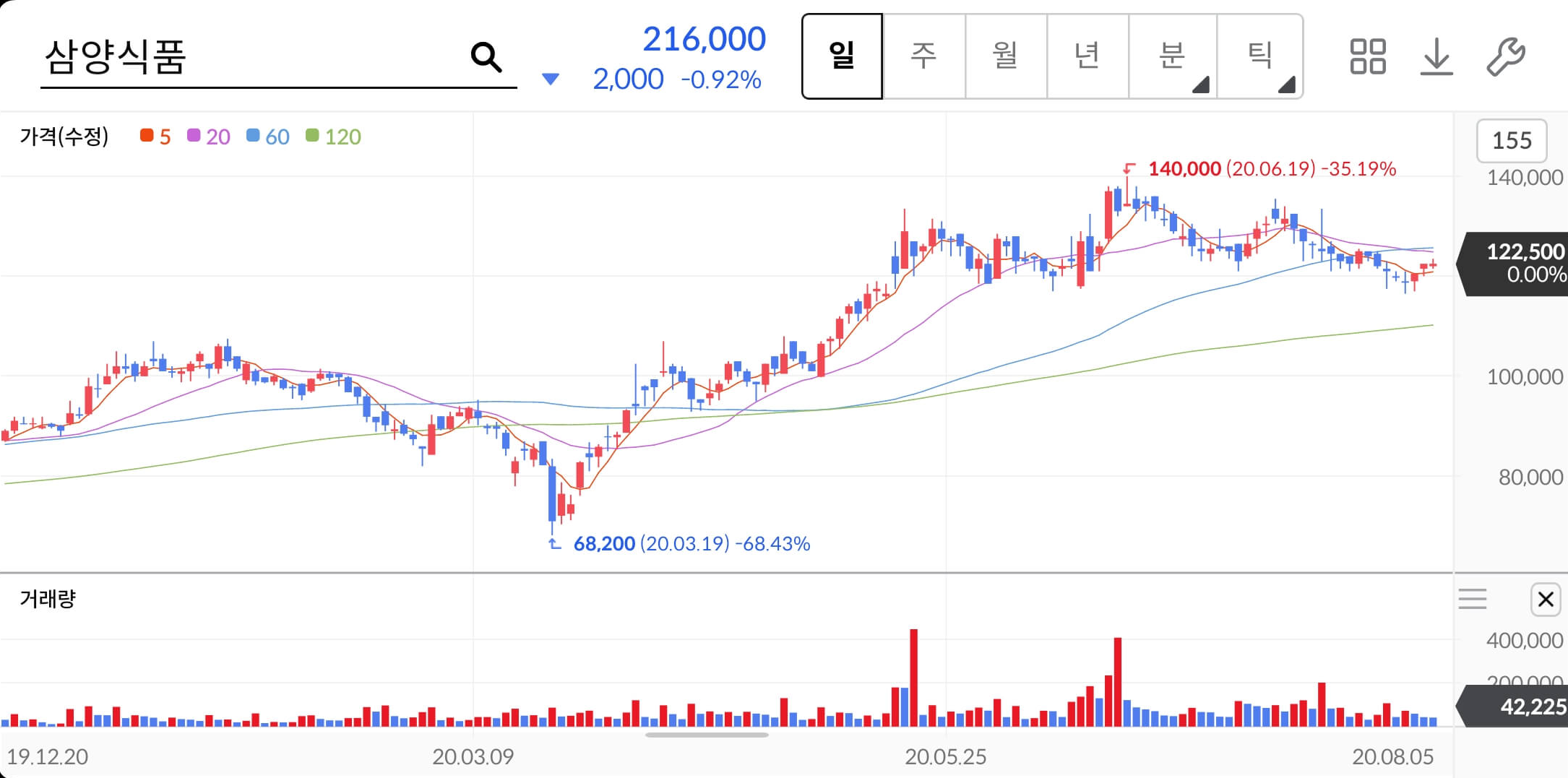The image size is (1568, 778).
Task: Click the 20.08.05 date axis label
Action: pyautogui.click(x=1393, y=756)
